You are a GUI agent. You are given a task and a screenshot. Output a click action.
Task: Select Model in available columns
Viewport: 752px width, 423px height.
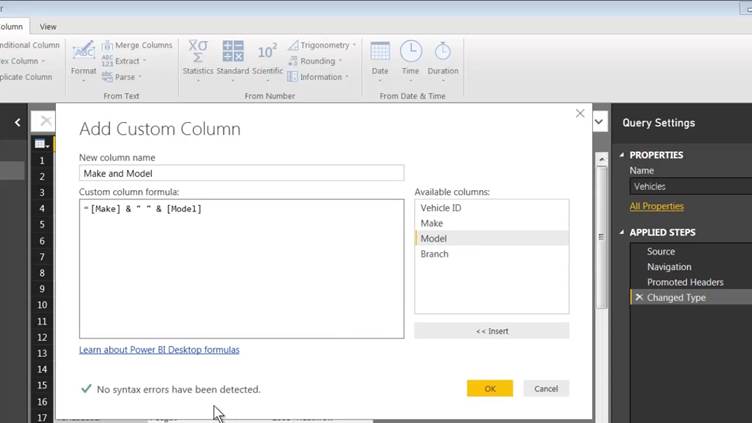click(492, 238)
